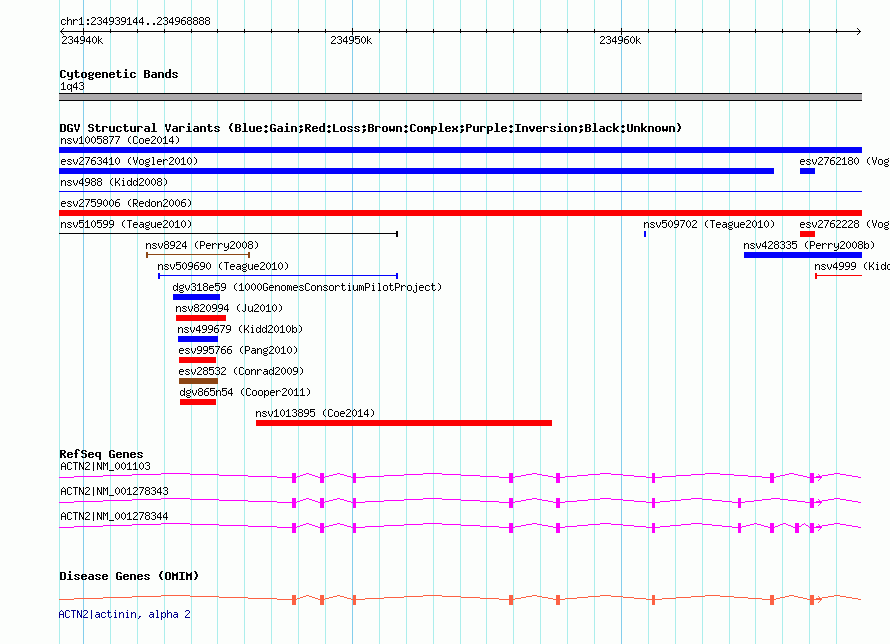The image size is (890, 644).
Task: Click the 234940k ruler position label
Action: 82,40
